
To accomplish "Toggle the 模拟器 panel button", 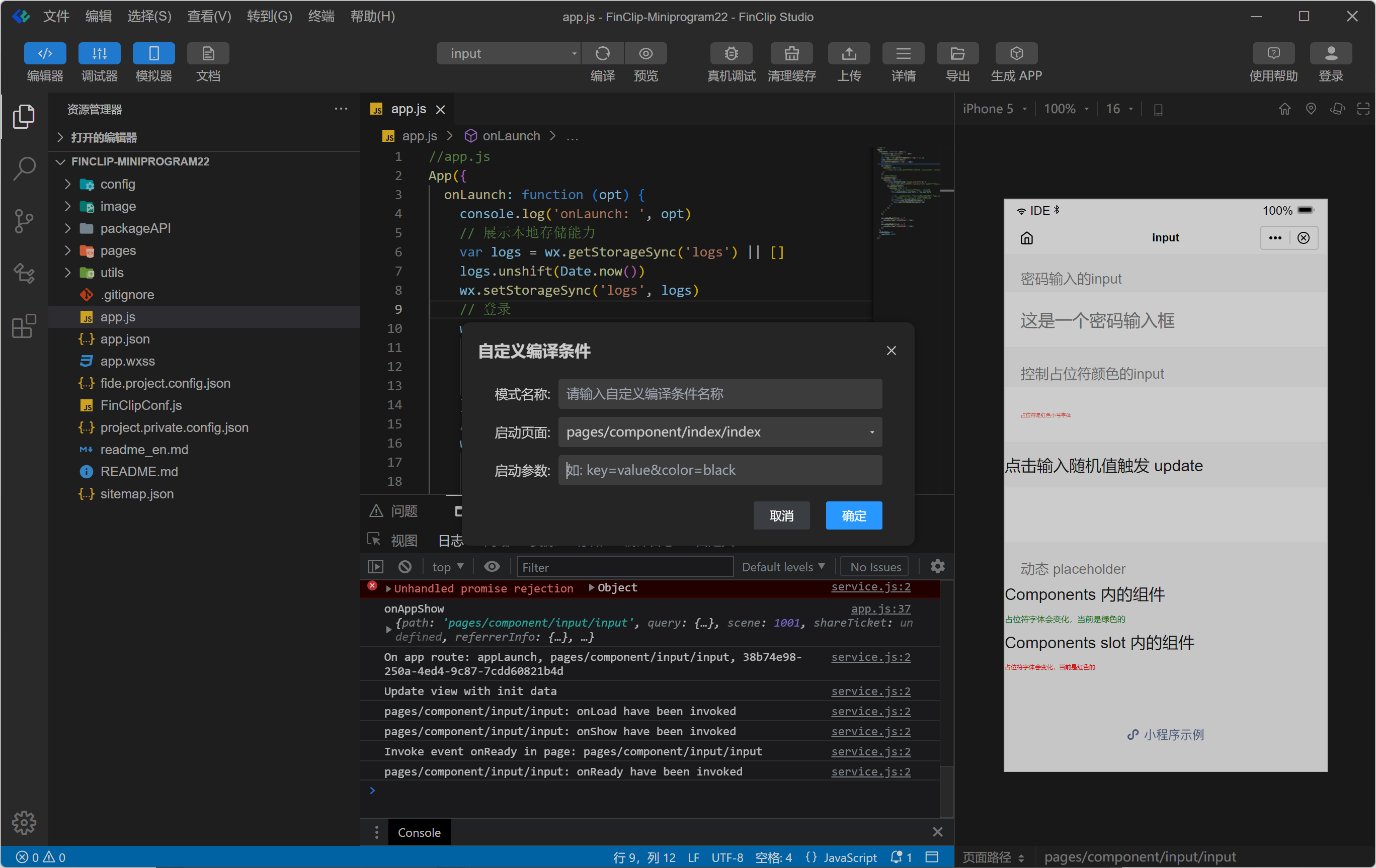I will click(153, 54).
